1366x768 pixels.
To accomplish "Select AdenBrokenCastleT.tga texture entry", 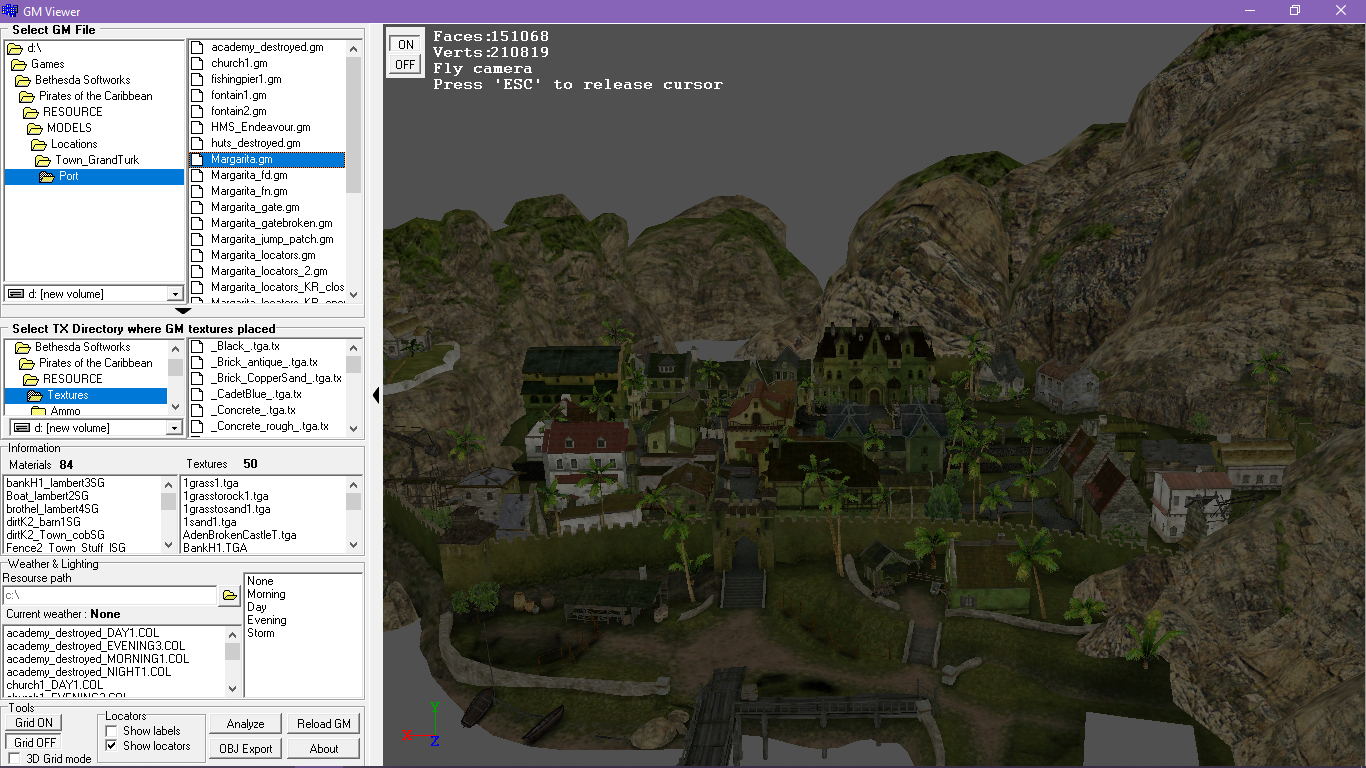I will (x=240, y=535).
